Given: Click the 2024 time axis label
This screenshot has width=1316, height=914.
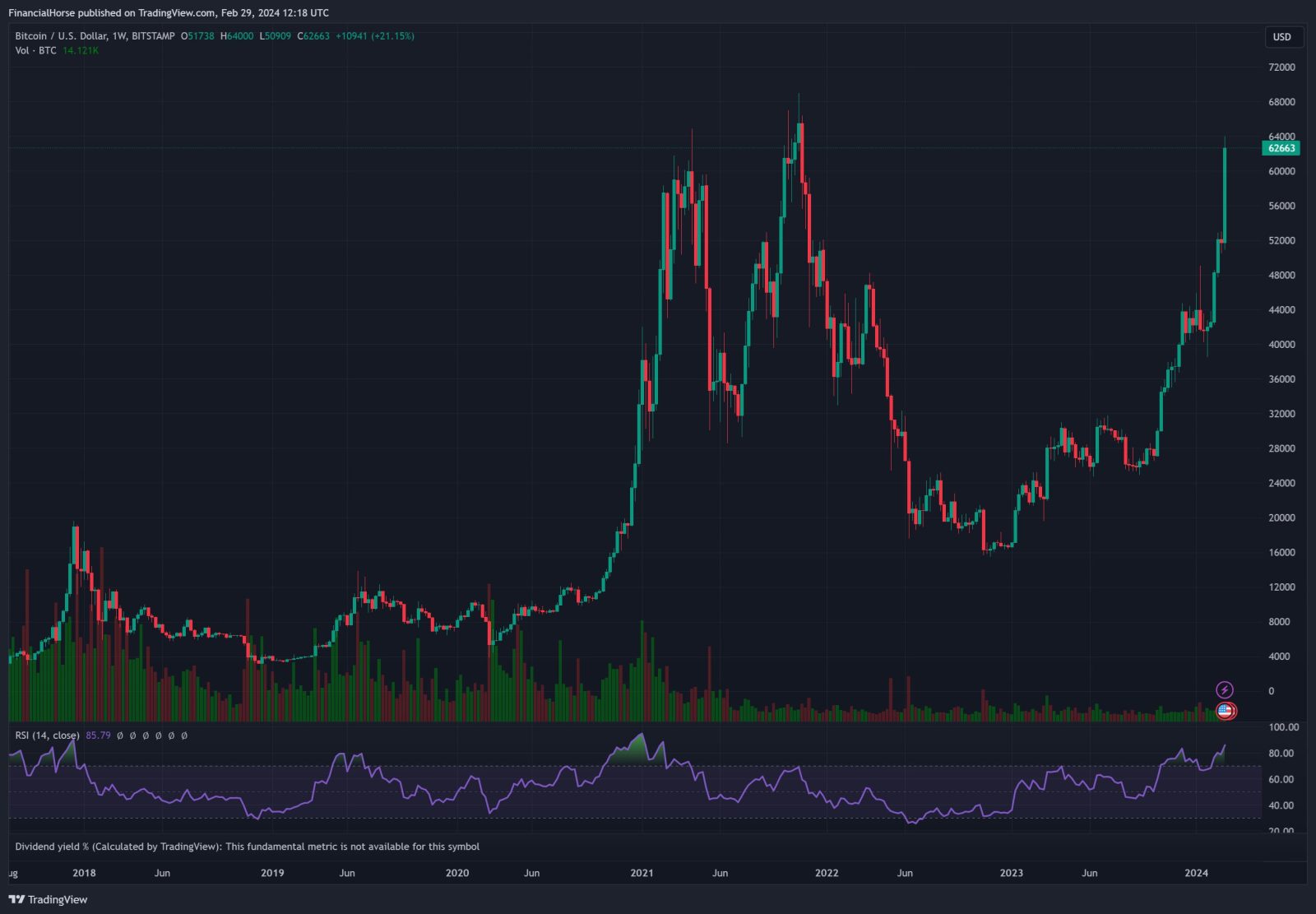Looking at the screenshot, I should click(1196, 873).
